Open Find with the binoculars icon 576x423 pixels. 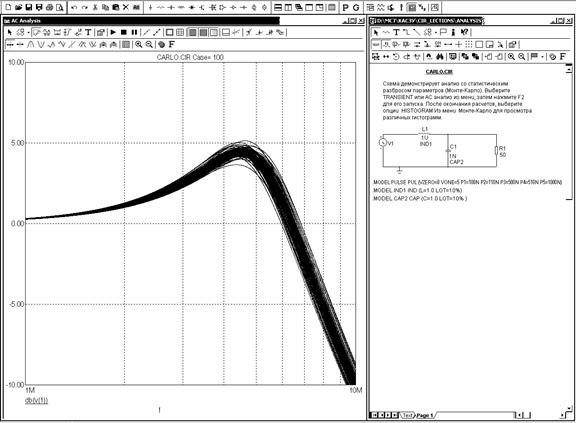coord(440,57)
